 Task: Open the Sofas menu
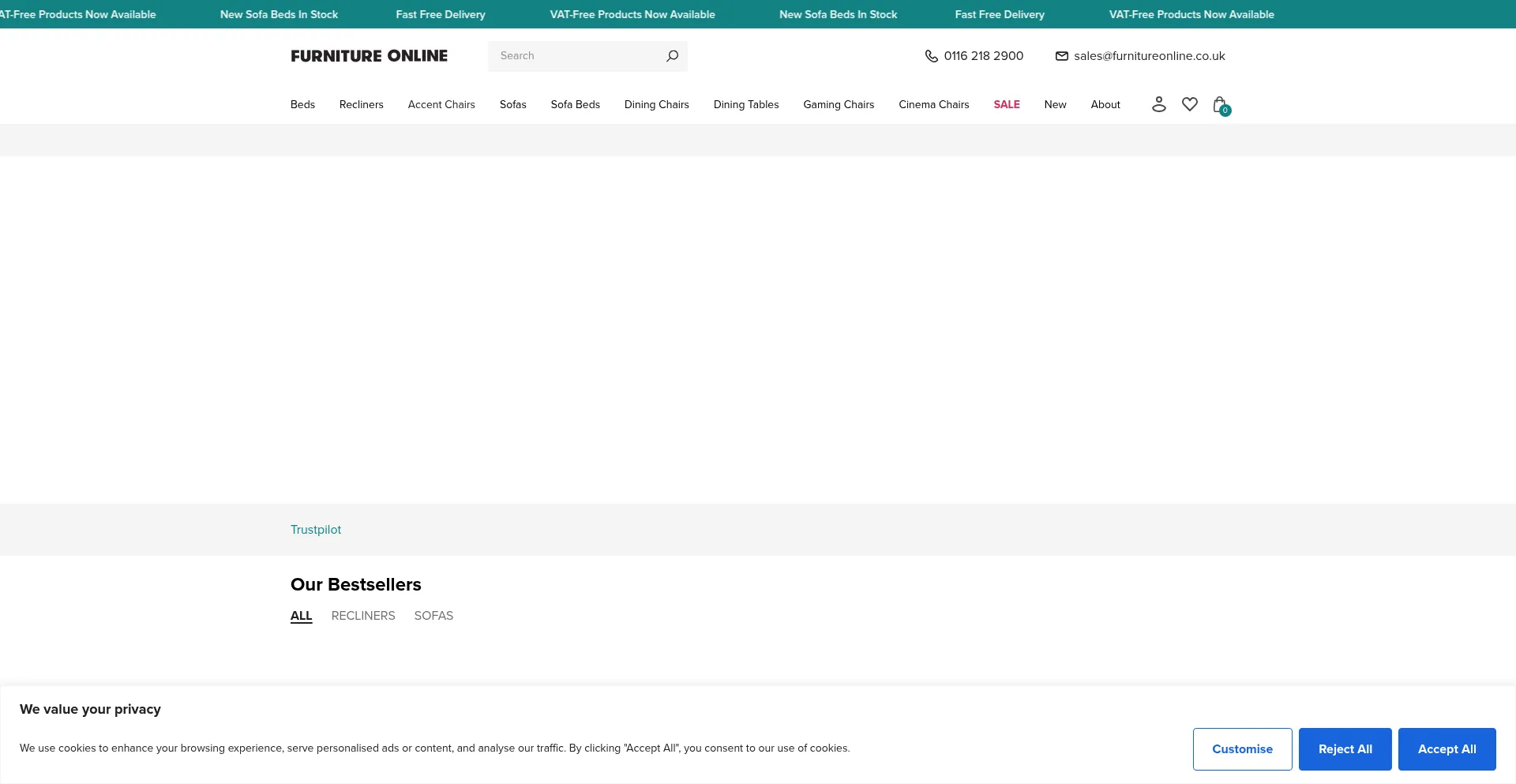click(x=512, y=104)
